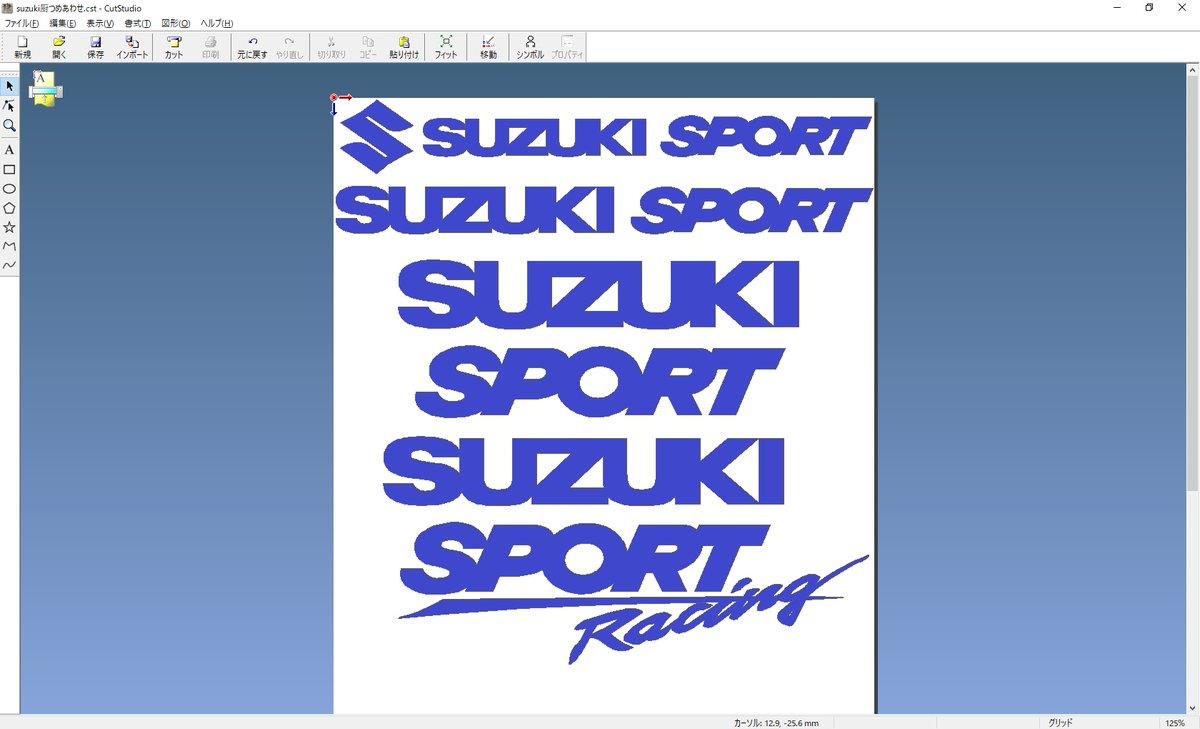The image size is (1200, 729).
Task: Minimize the CutStudio window
Action: tap(1116, 8)
